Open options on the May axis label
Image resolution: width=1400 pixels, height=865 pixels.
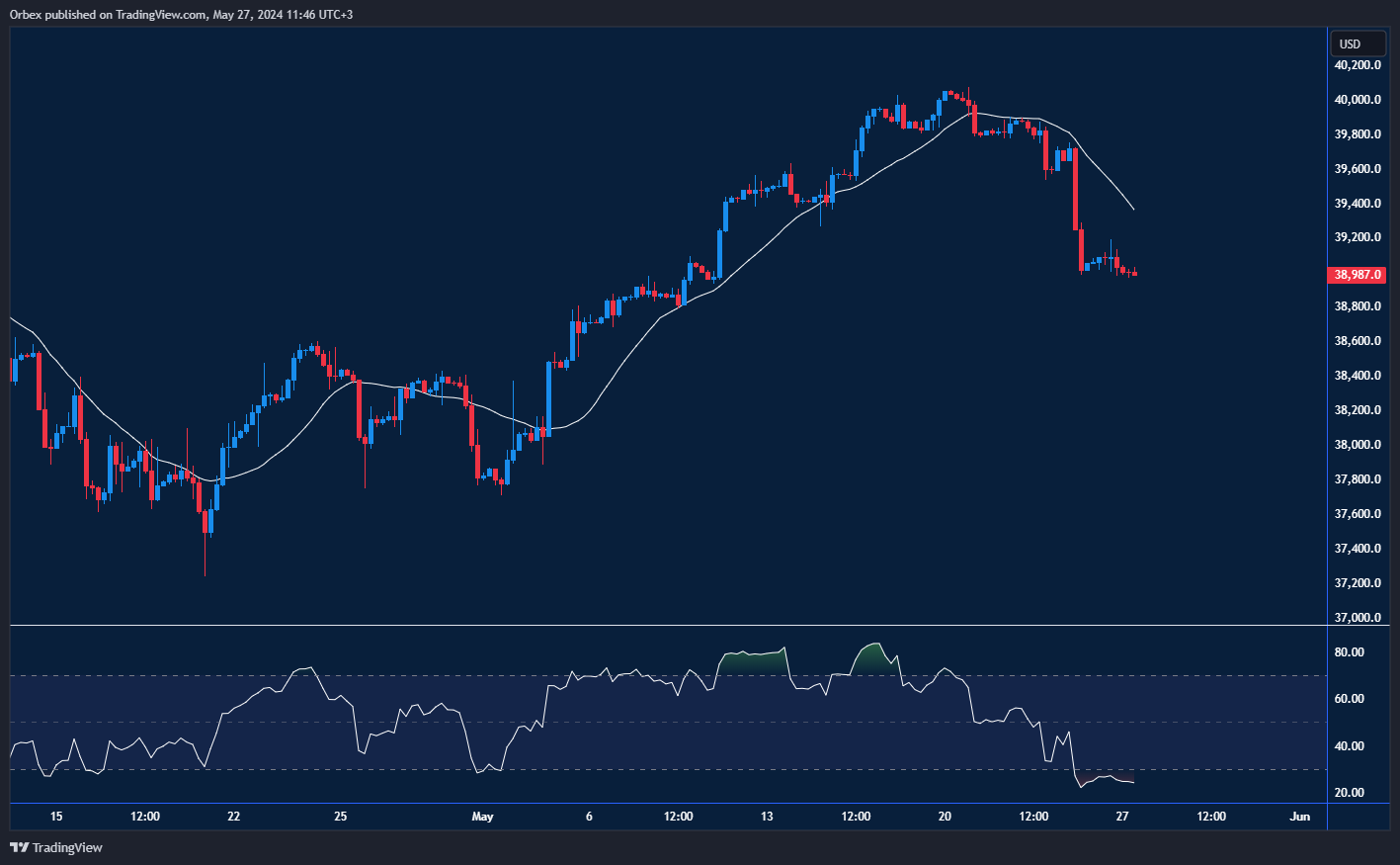point(483,817)
